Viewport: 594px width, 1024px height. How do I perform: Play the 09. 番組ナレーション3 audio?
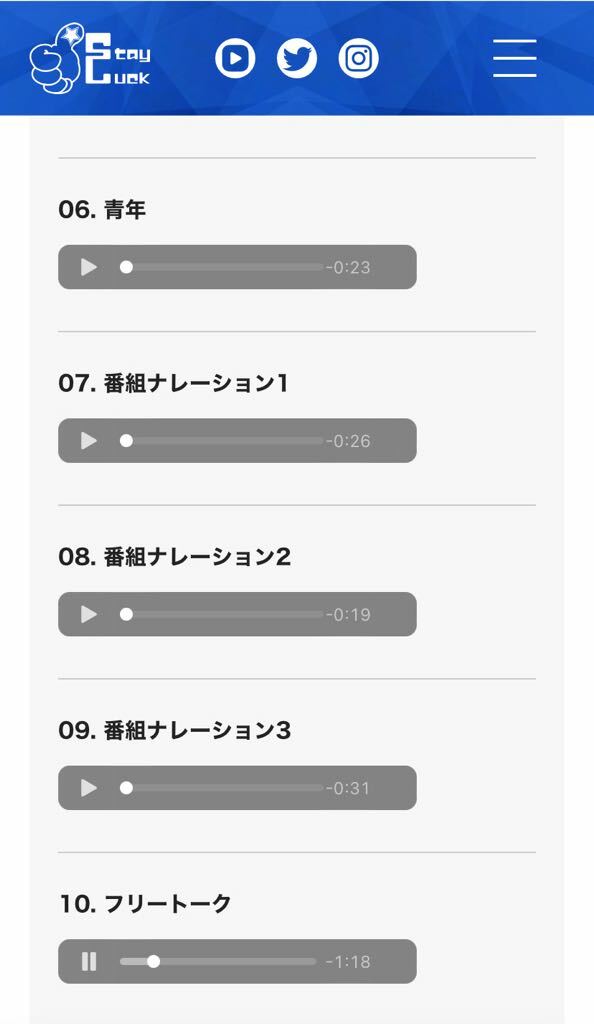point(89,788)
